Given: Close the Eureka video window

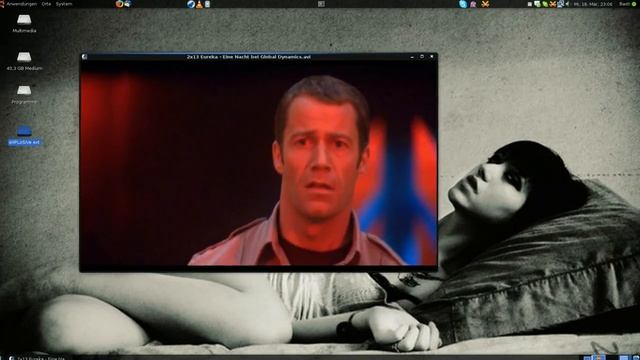Looking at the screenshot, I should [432, 57].
